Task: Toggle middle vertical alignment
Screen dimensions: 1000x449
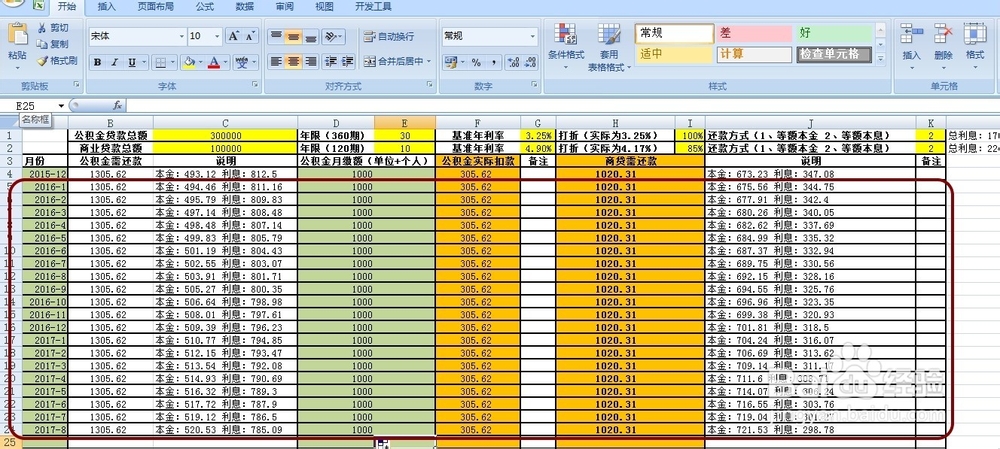Action: coord(293,36)
